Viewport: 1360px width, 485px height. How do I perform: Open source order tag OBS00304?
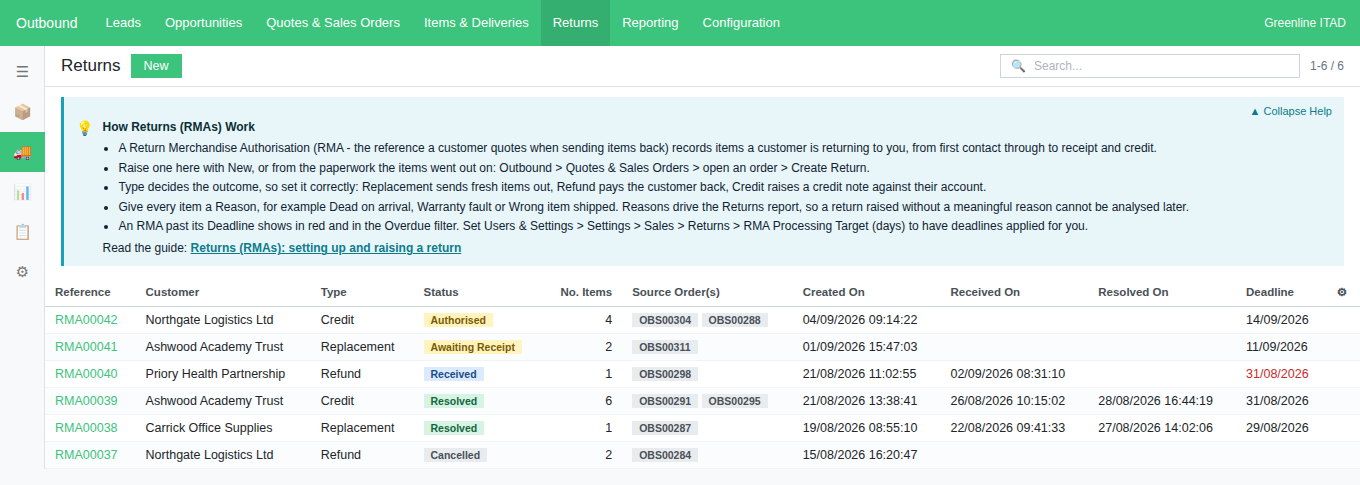[665, 320]
